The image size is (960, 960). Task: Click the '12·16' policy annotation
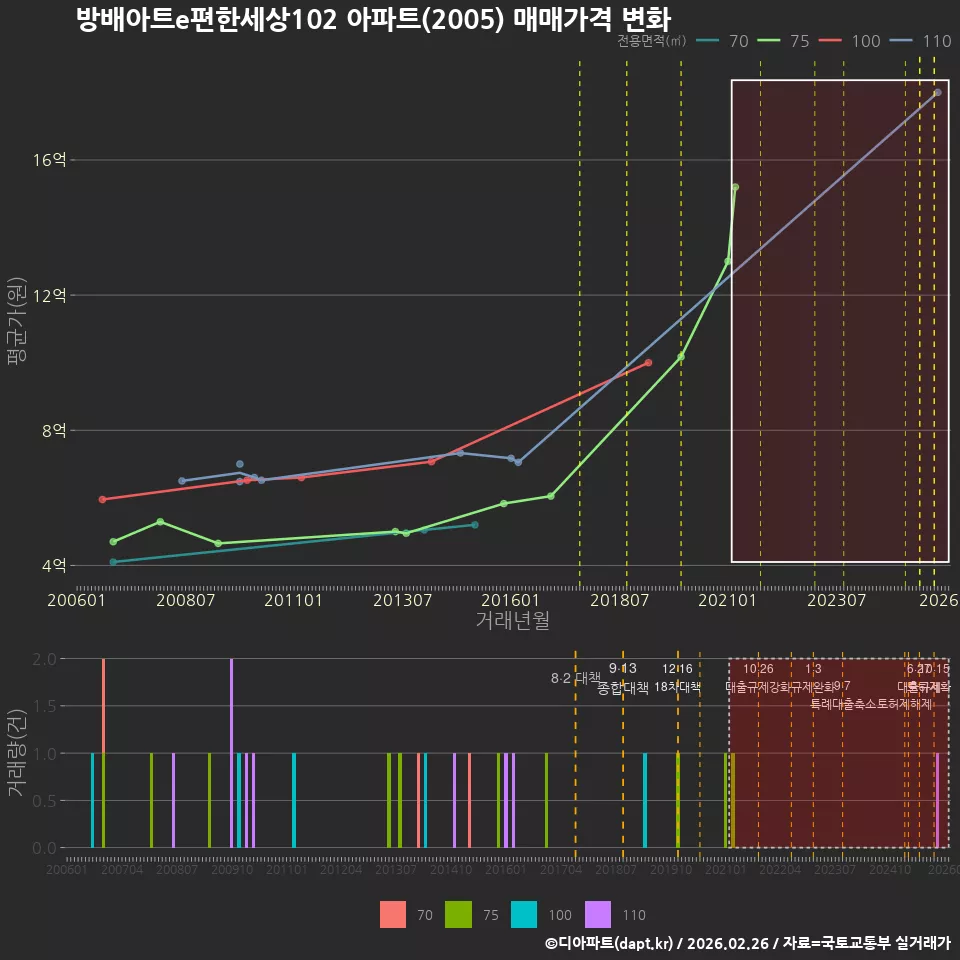point(677,669)
